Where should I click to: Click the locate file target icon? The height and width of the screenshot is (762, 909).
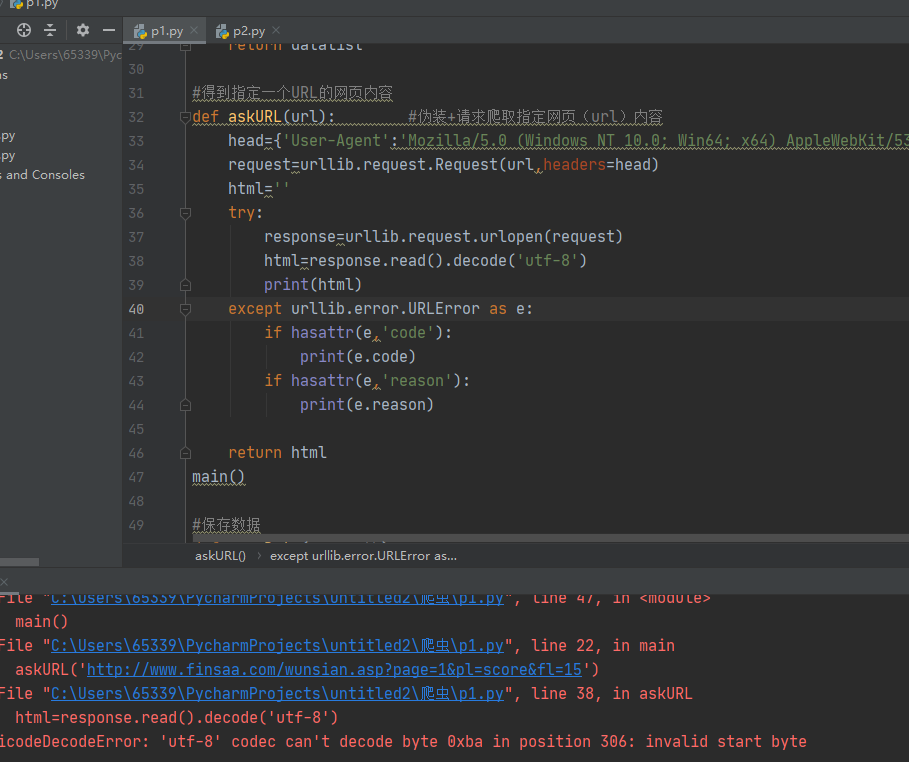click(x=23, y=30)
